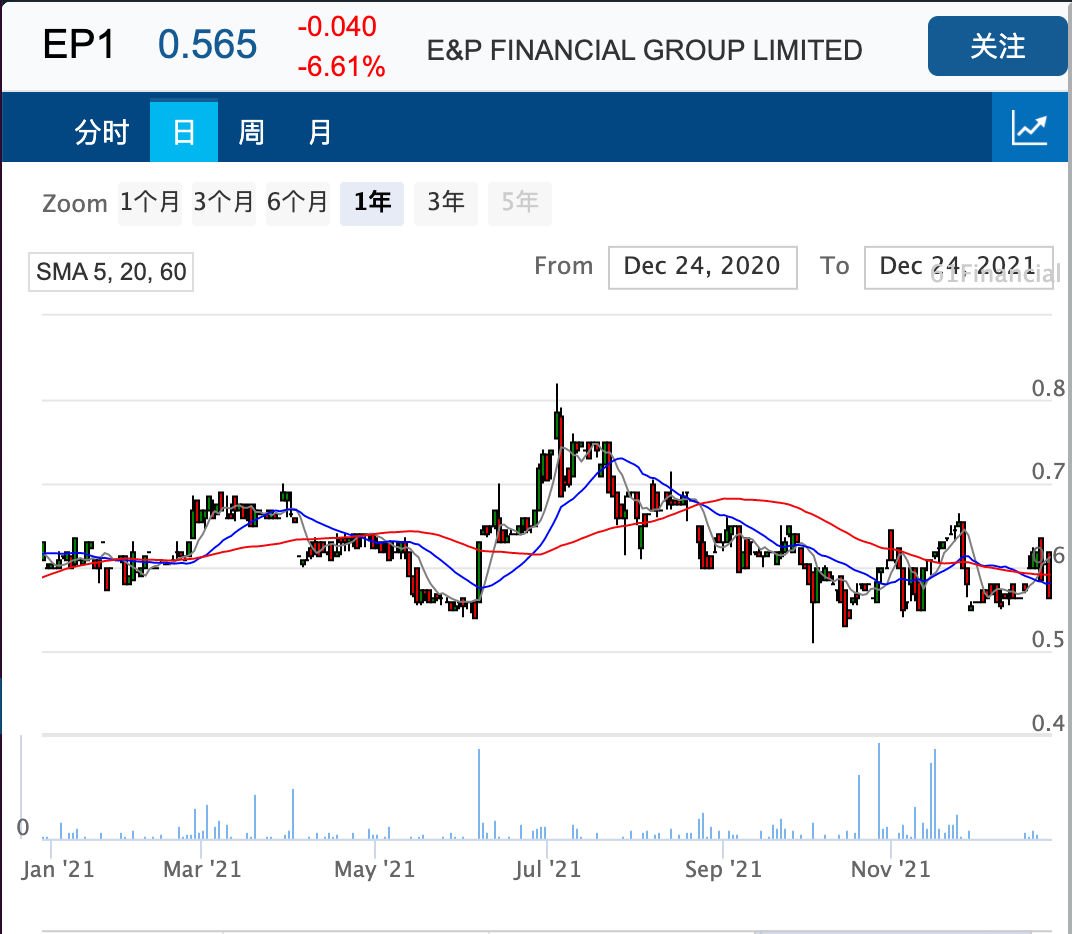
Task: Open SMA 5, 20, 60 indicator selector
Action: [x=111, y=272]
